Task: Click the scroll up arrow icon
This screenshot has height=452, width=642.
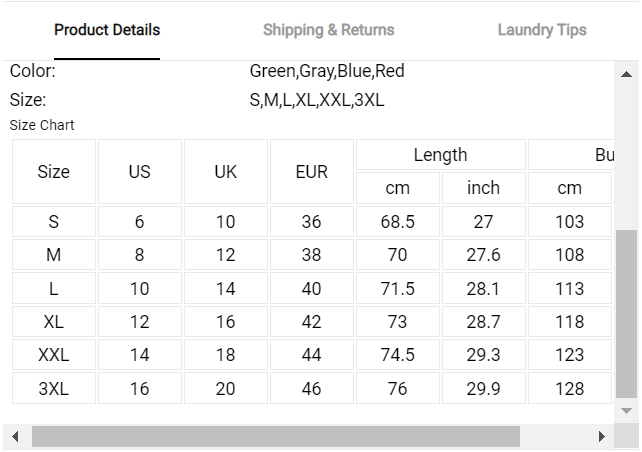Action: [626, 74]
